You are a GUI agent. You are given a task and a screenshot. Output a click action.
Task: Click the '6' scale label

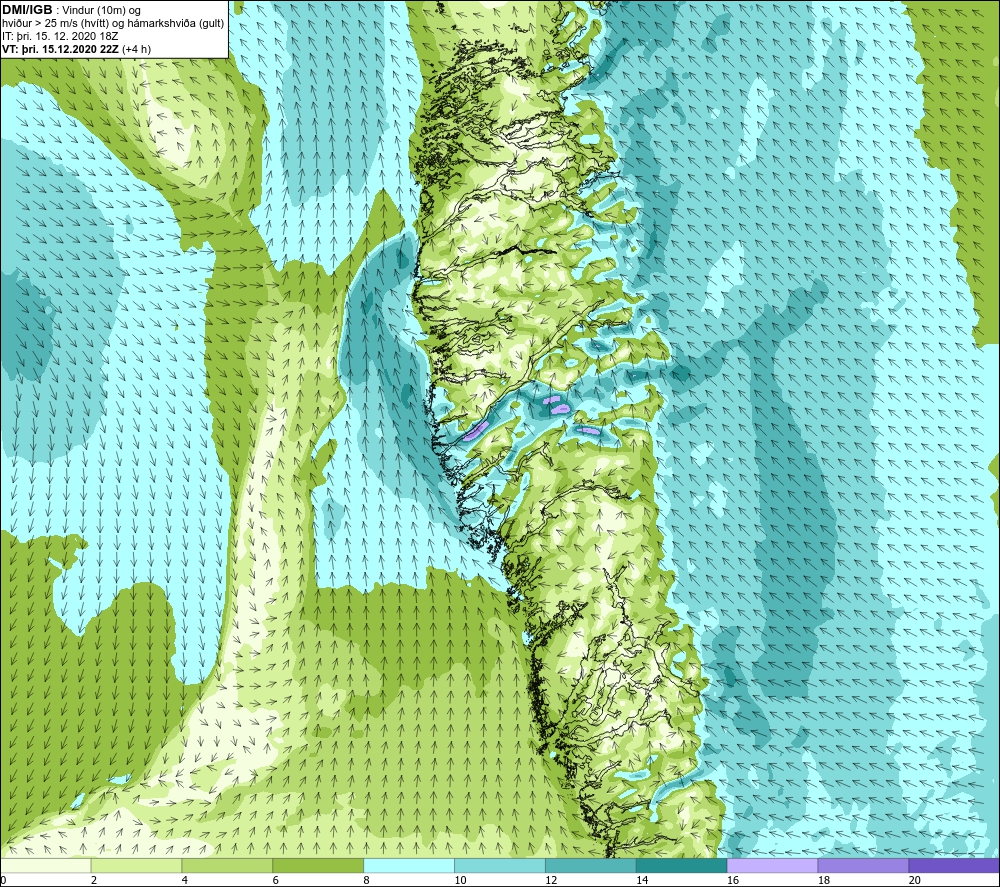[276, 880]
